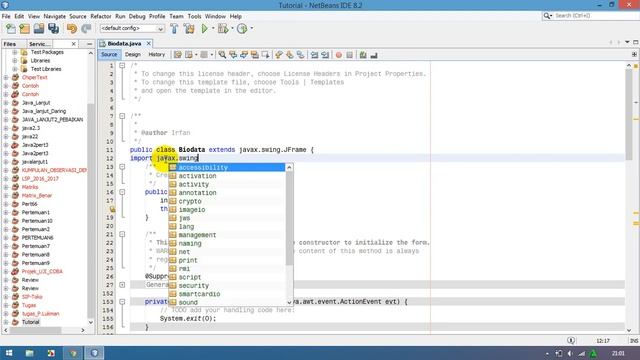
Task: Click the New File toolbar icon
Action: 11,29
